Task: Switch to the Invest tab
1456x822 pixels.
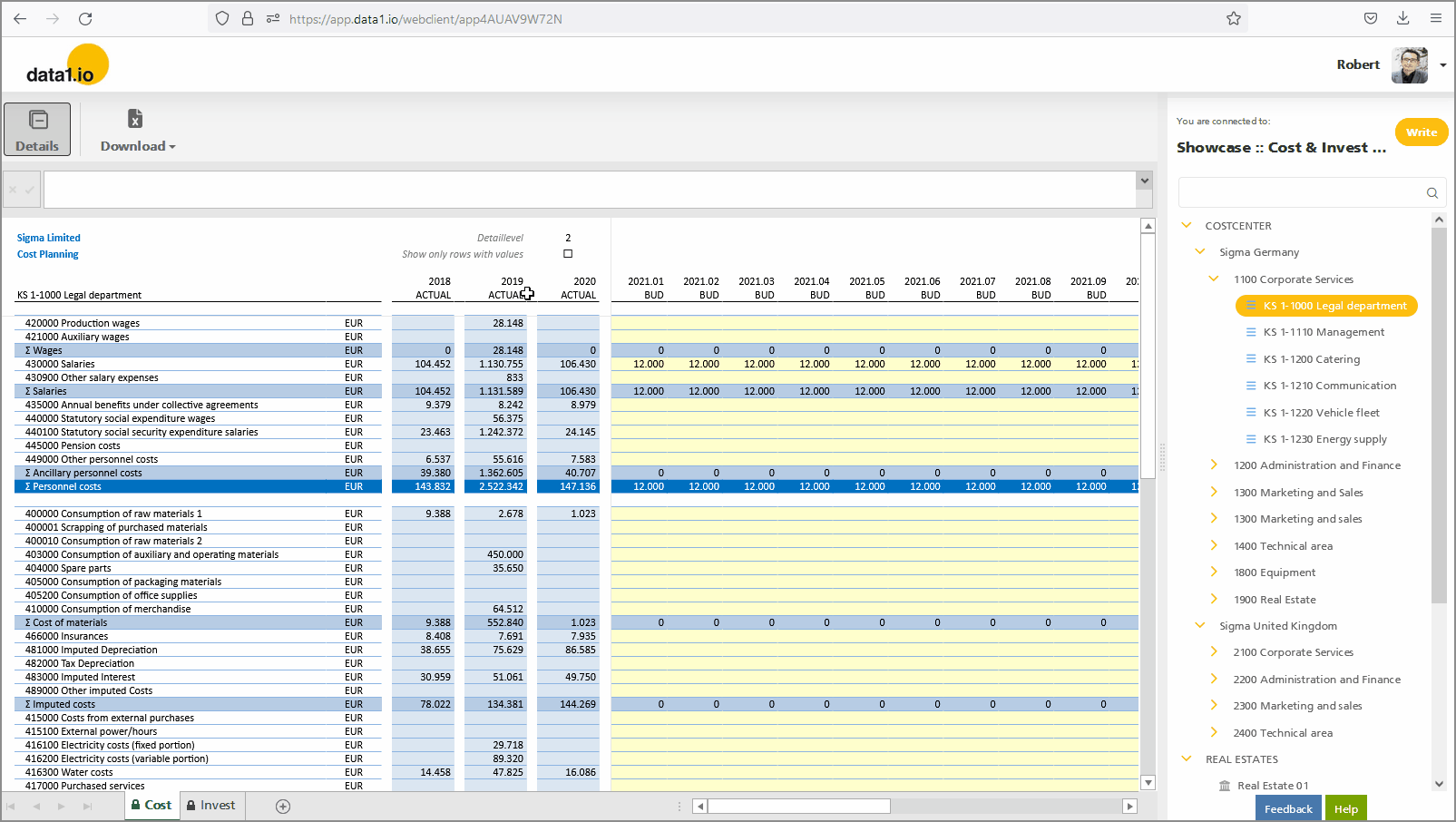Action: pyautogui.click(x=211, y=806)
